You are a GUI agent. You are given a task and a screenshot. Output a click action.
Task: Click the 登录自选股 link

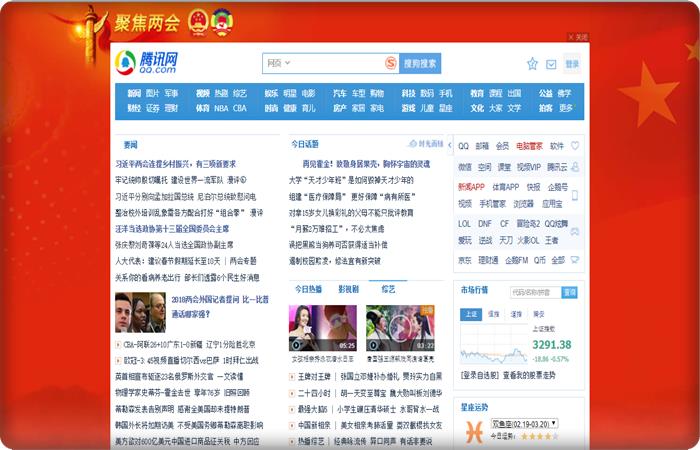[479, 375]
